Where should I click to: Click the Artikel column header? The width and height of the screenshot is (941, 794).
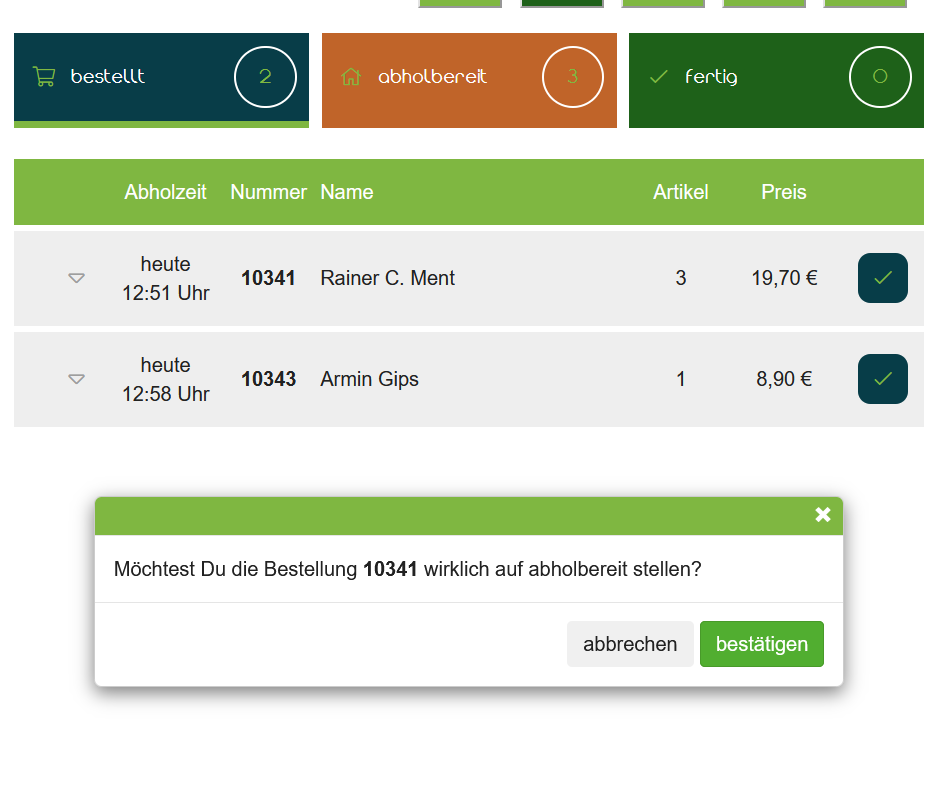click(680, 192)
